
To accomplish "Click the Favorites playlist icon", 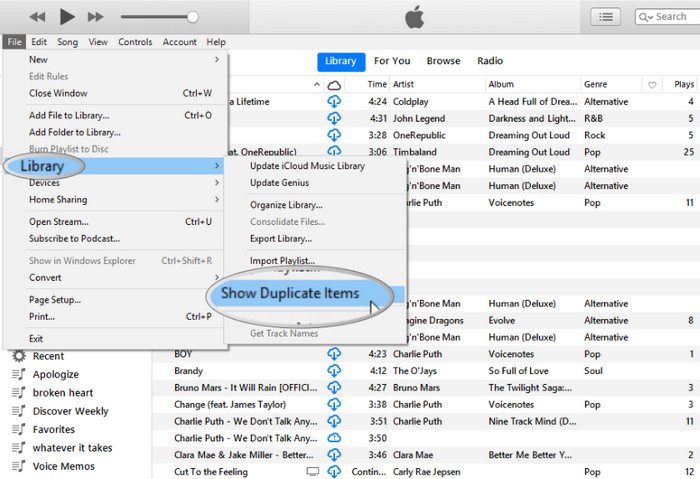I will point(18,429).
